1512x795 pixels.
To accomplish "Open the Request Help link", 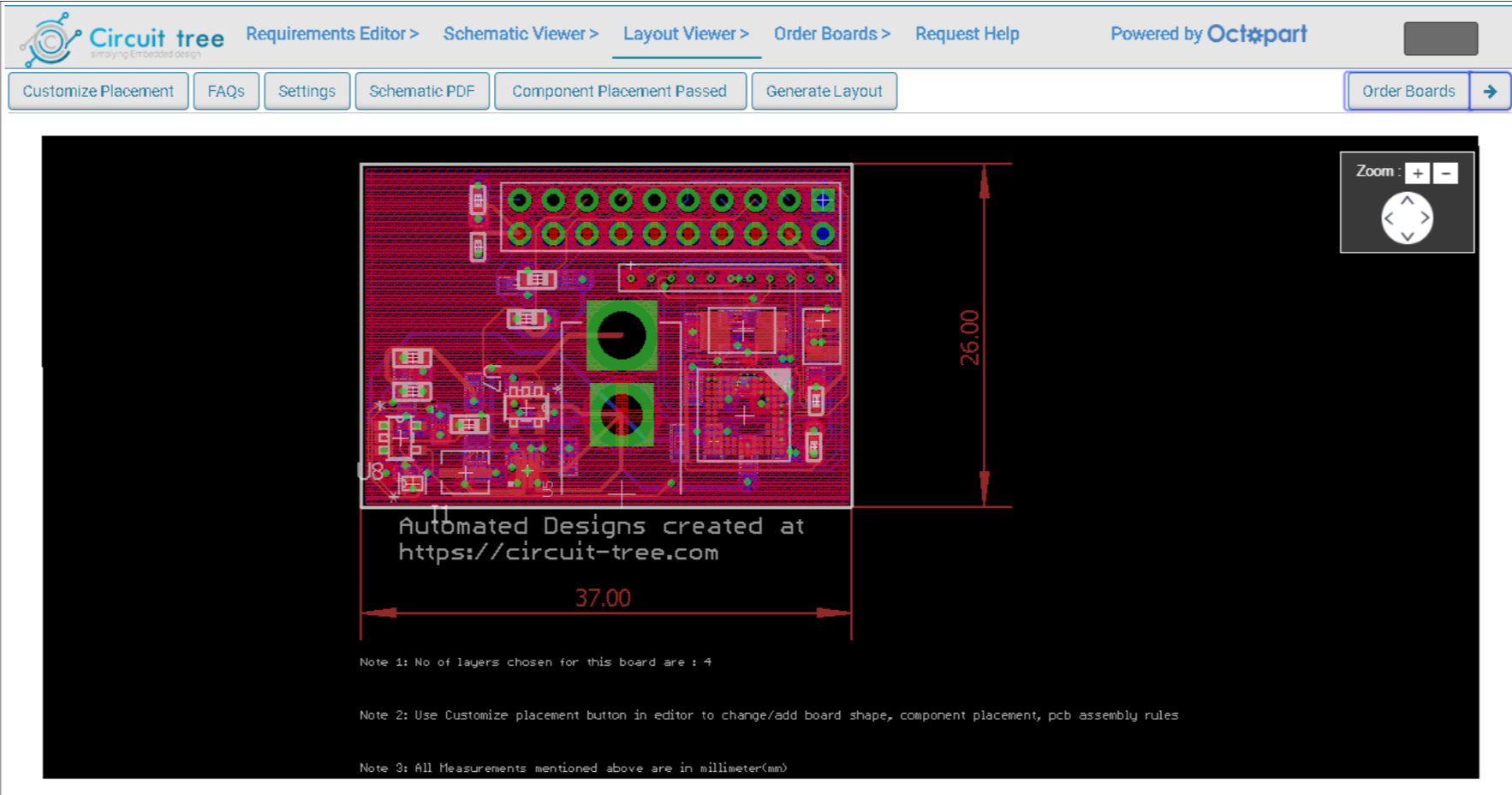I will click(967, 33).
